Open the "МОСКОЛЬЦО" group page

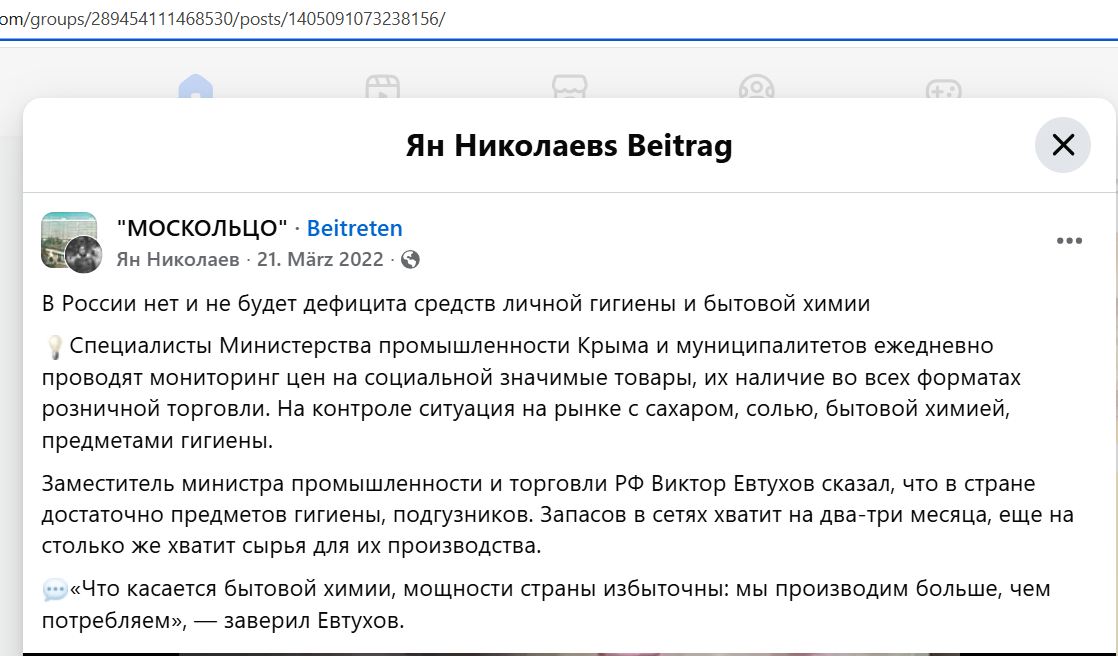pos(202,228)
